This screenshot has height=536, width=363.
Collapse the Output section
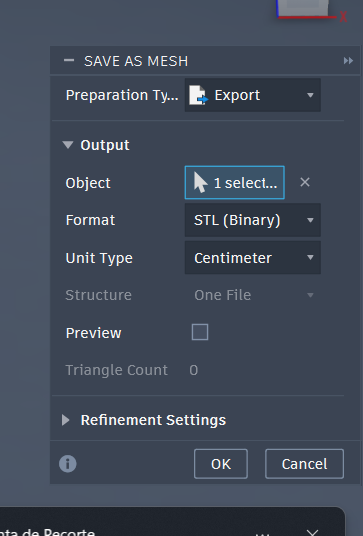(x=68, y=145)
